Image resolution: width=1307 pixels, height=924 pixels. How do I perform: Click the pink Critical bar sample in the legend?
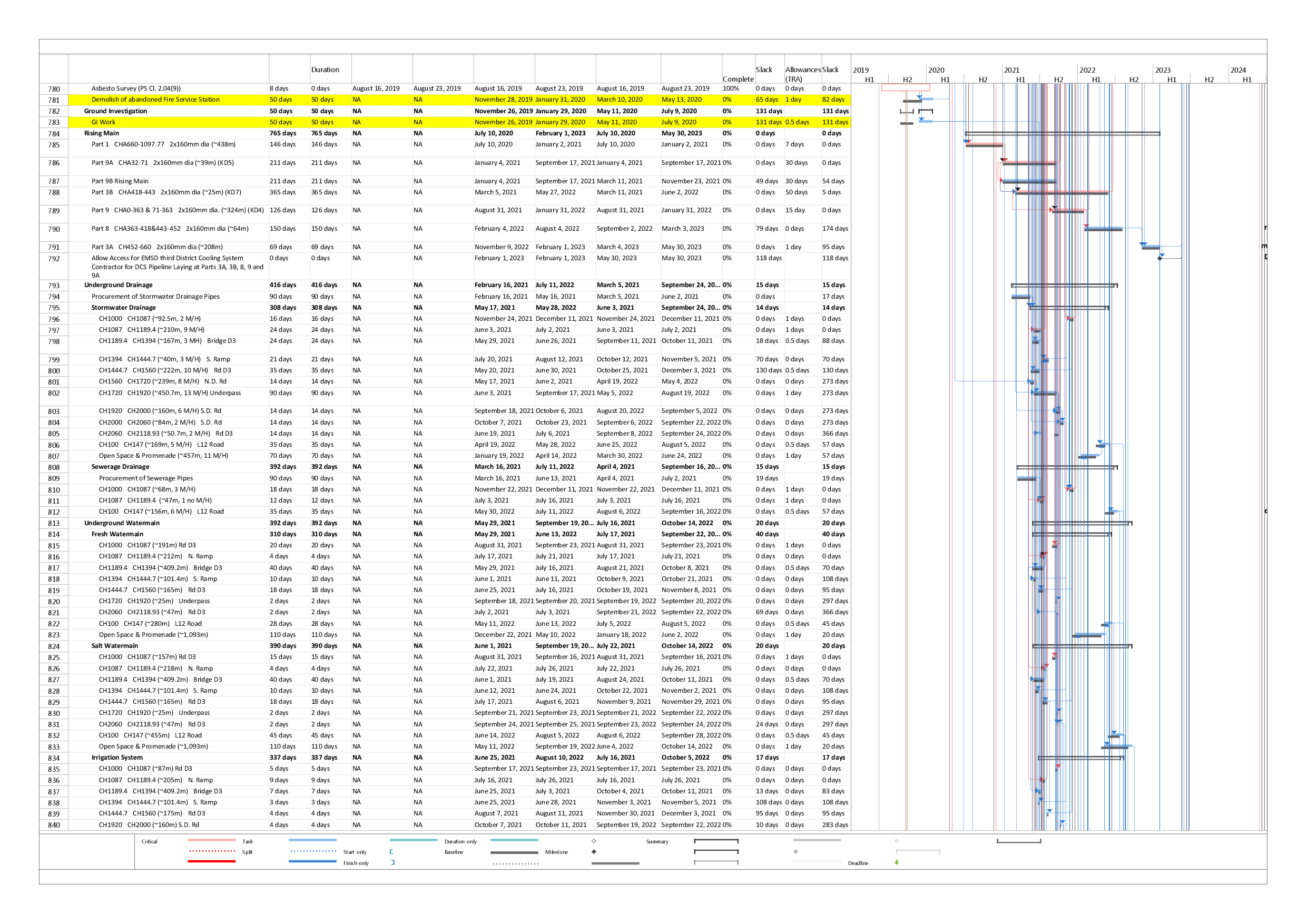[212, 840]
